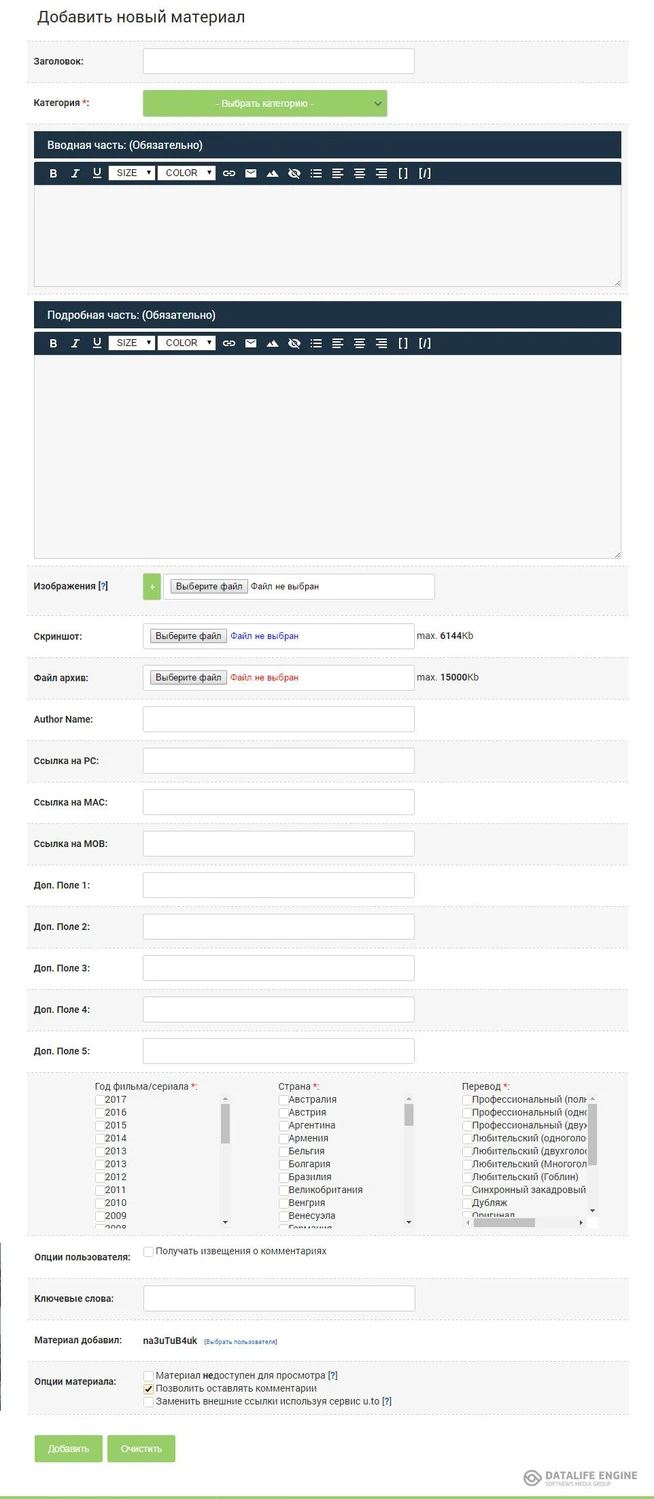Click the year list vertical scrollbar
This screenshot has height=1499, width=654.
[225, 1162]
